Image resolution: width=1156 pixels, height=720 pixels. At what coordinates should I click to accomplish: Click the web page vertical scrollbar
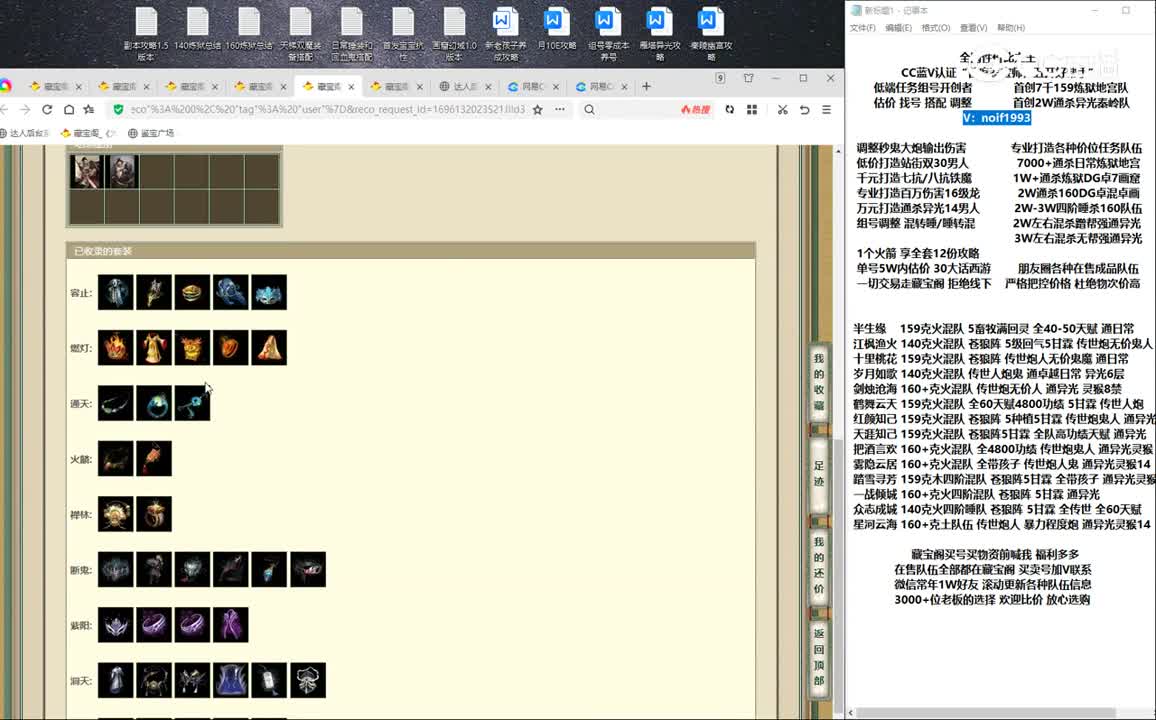click(x=838, y=575)
